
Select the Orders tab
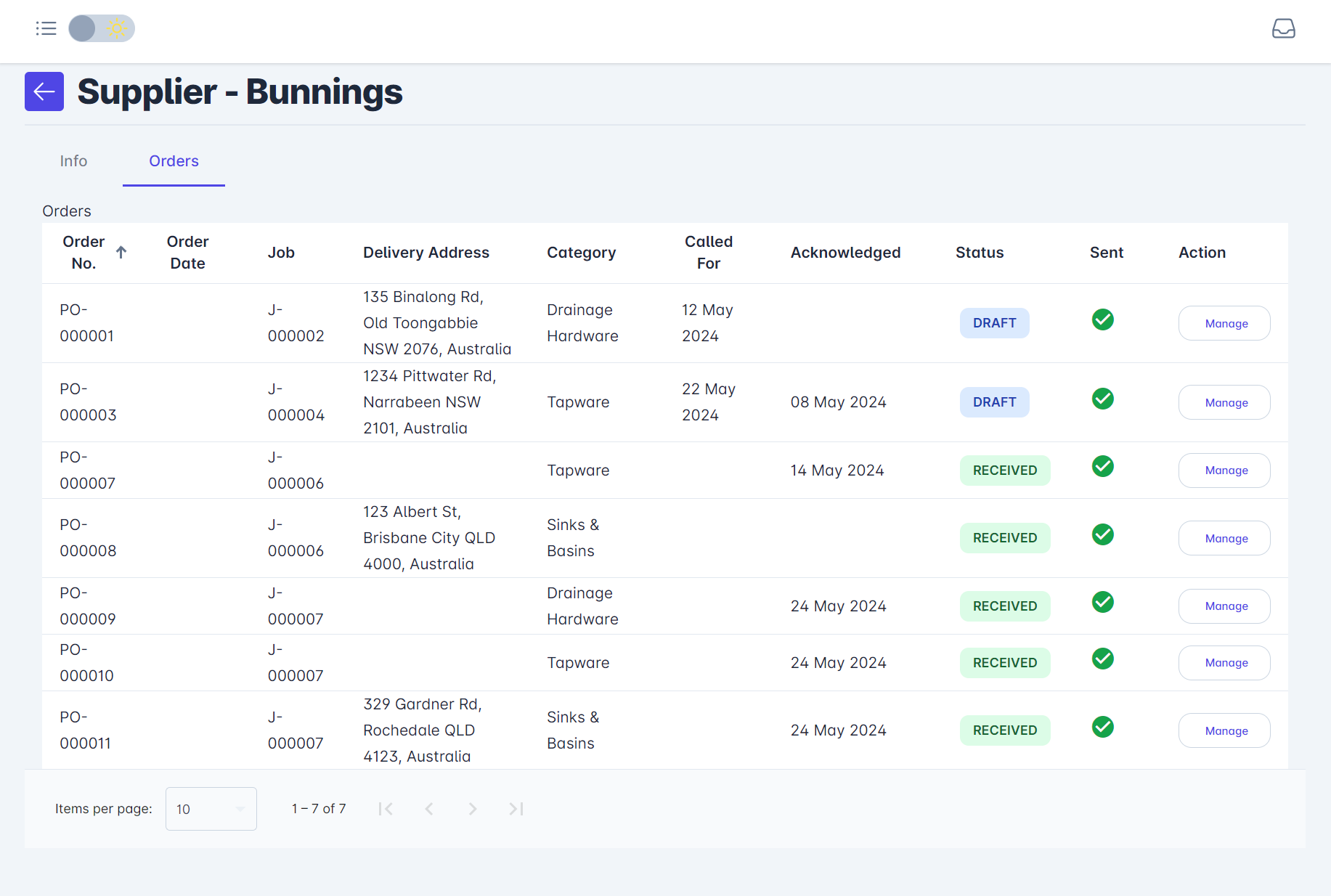tap(174, 161)
